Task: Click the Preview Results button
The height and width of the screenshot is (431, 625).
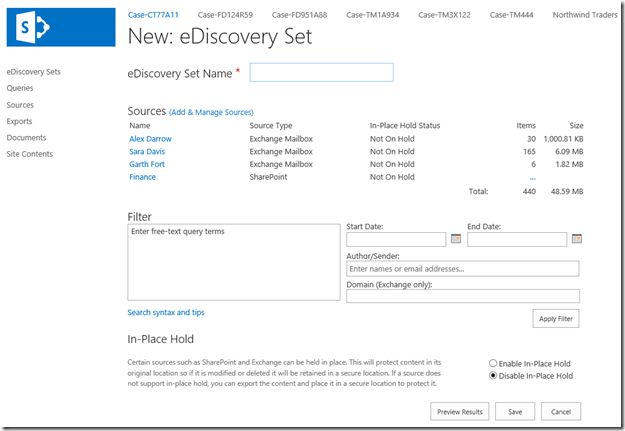Action: pyautogui.click(x=460, y=411)
